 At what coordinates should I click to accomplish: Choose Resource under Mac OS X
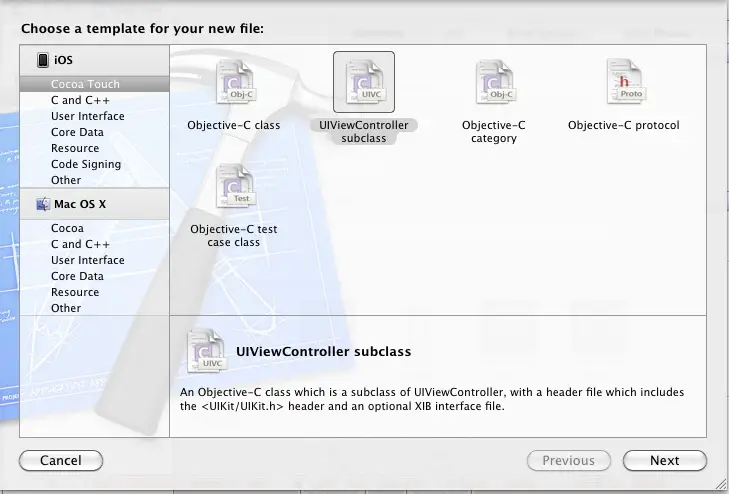(x=75, y=292)
